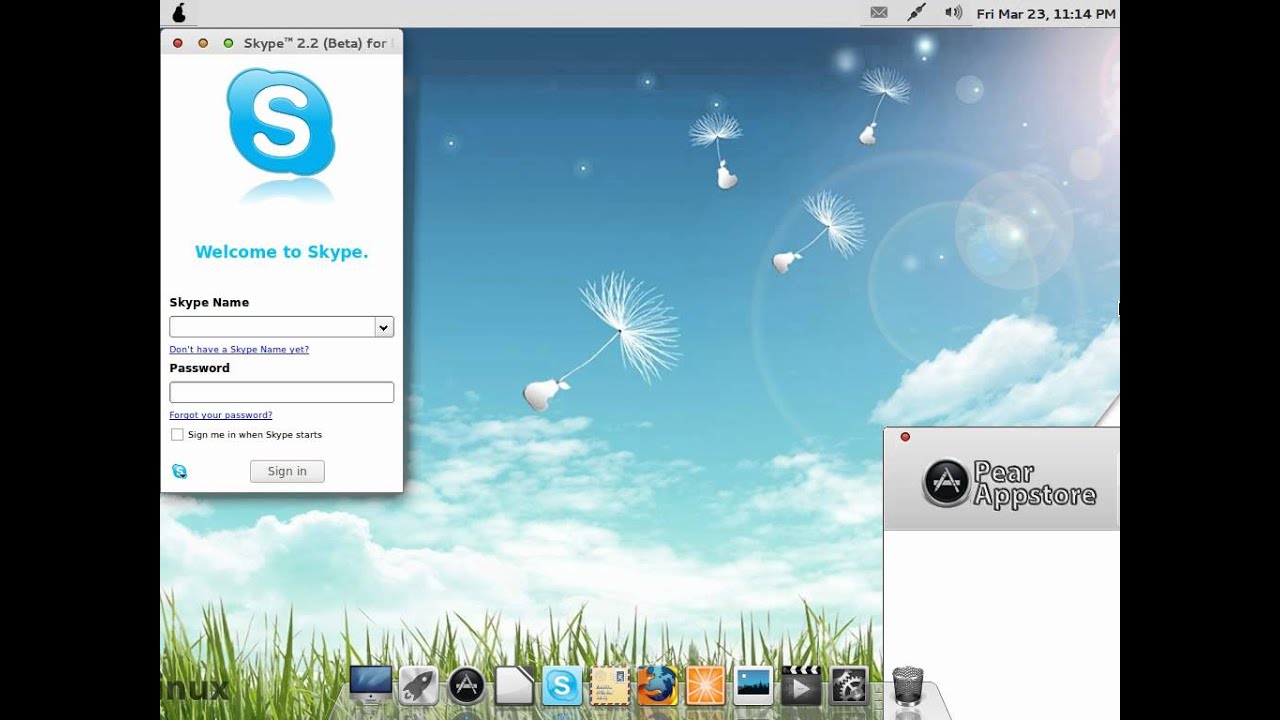The image size is (1280, 720).
Task: Open the orange starburst icon in dock
Action: (705, 686)
